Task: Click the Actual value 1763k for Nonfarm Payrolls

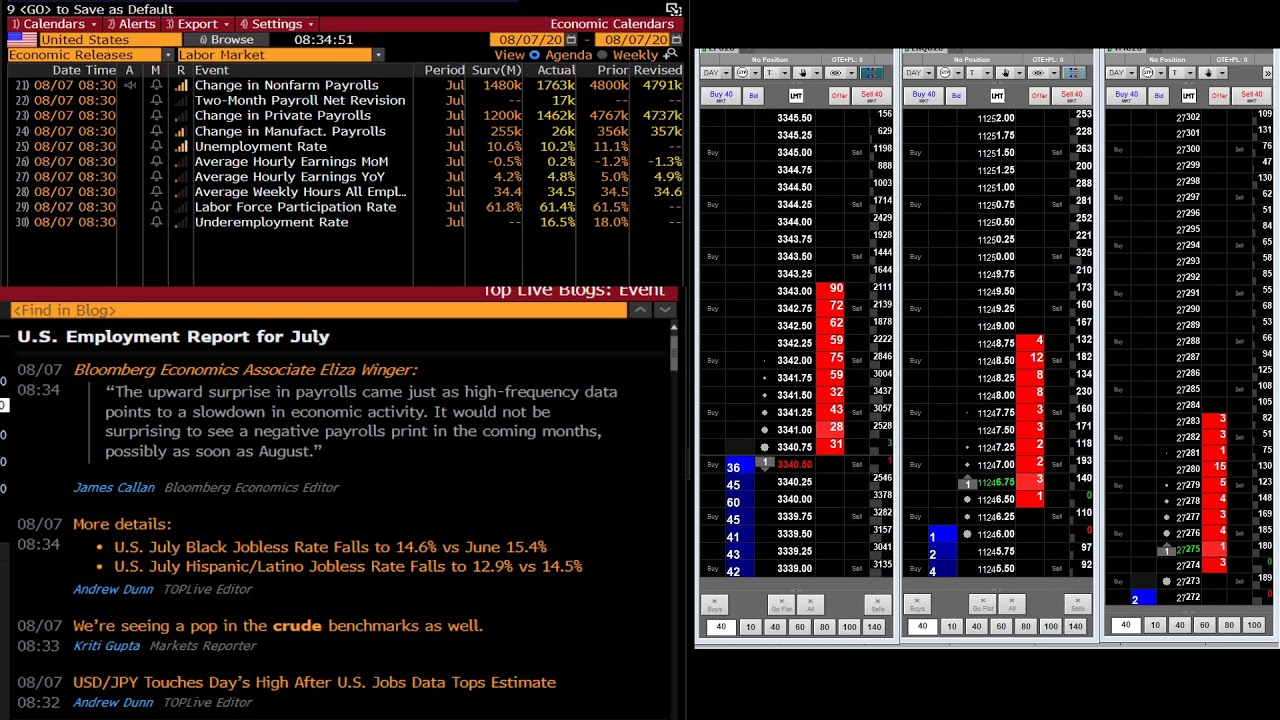Action: pos(556,85)
